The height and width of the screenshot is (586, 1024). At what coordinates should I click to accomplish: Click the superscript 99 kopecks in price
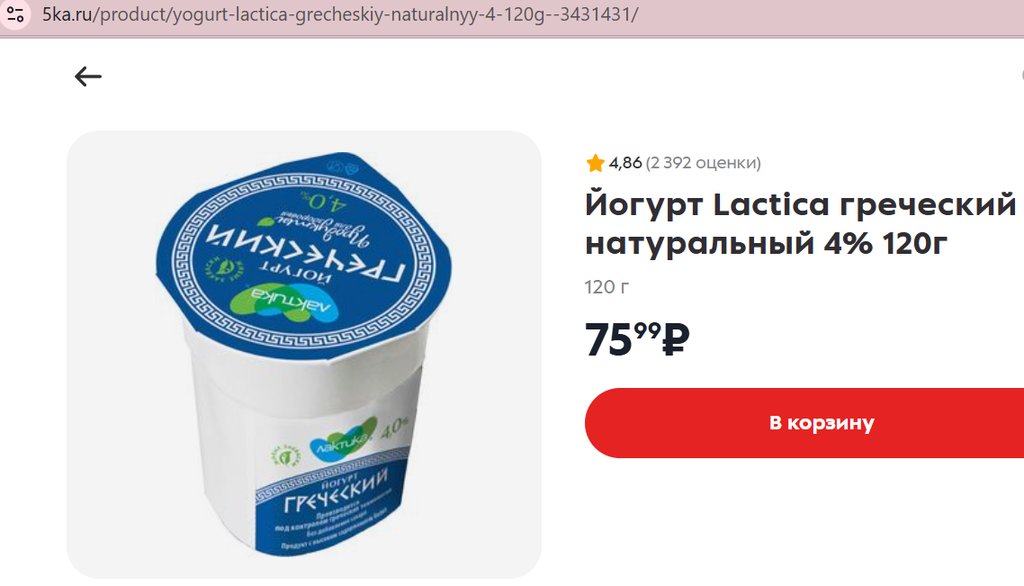point(647,331)
